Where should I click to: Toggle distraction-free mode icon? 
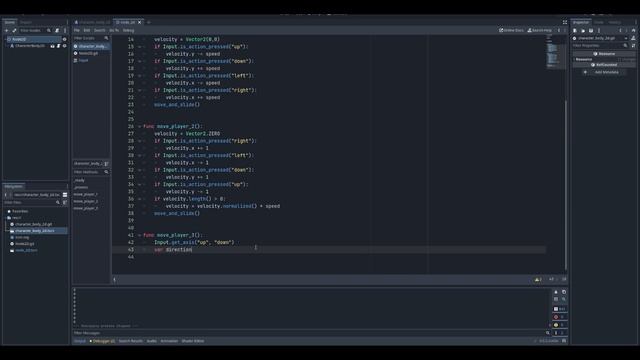point(565,22)
